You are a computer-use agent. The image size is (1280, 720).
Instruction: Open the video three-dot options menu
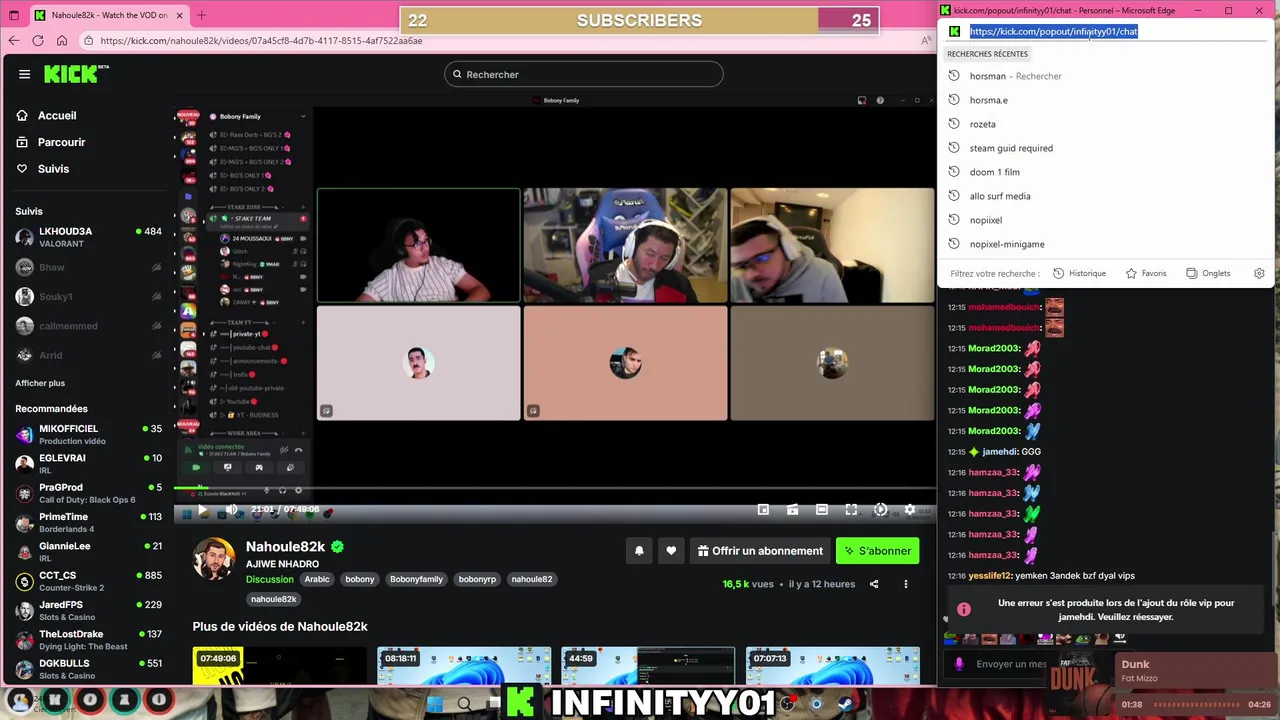pos(906,584)
